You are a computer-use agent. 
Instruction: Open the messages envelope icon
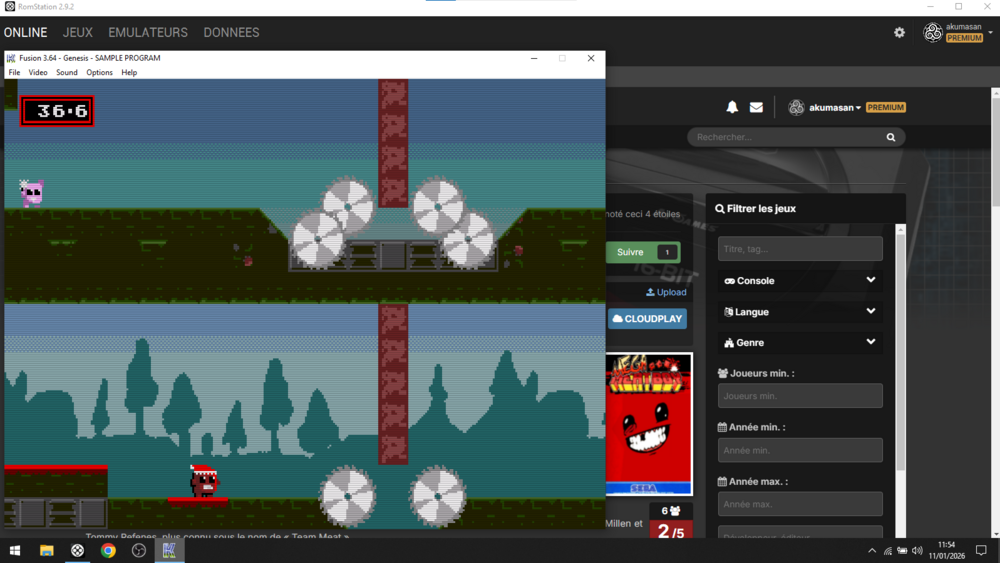(x=756, y=107)
